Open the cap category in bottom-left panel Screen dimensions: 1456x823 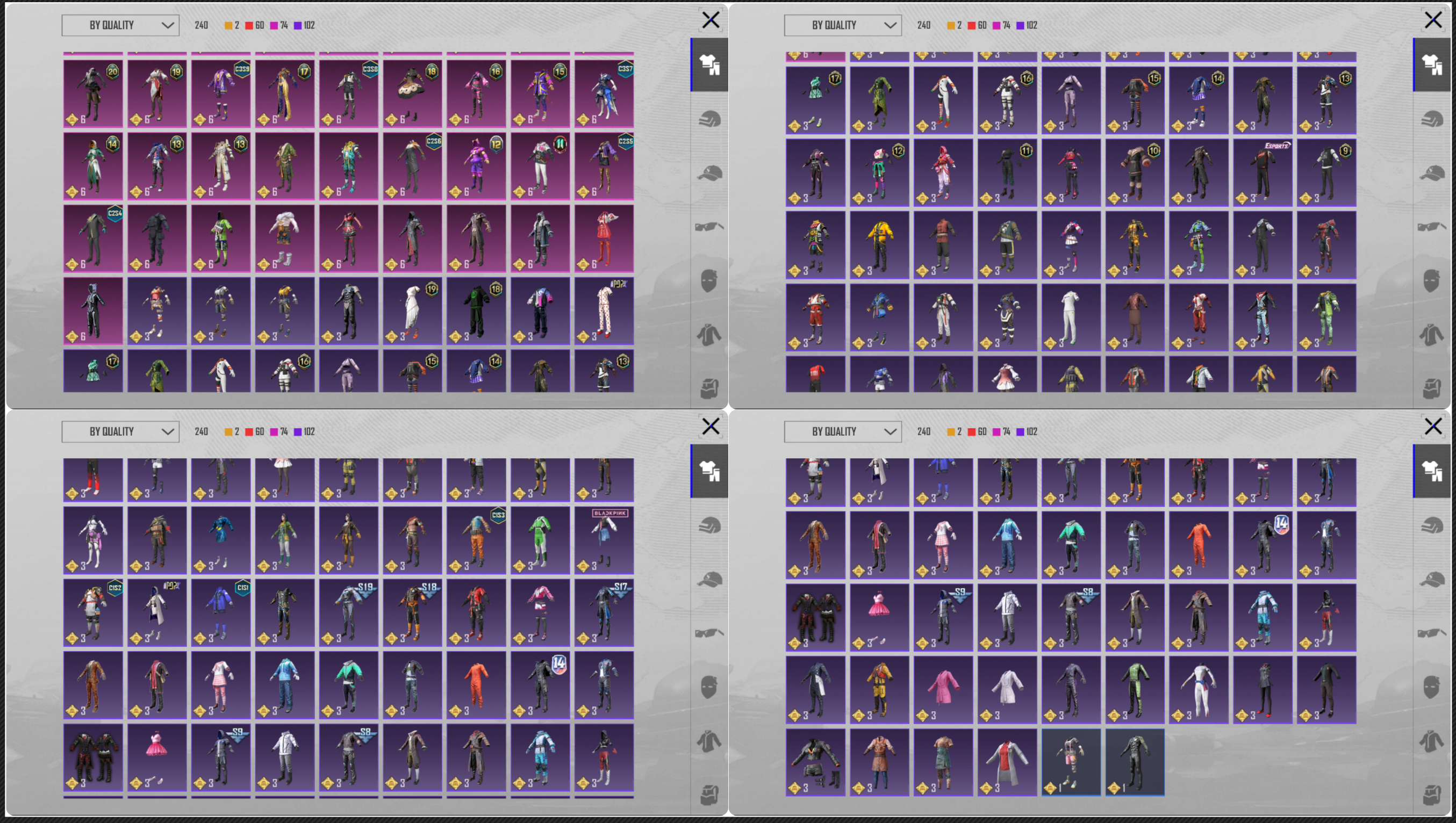point(709,580)
